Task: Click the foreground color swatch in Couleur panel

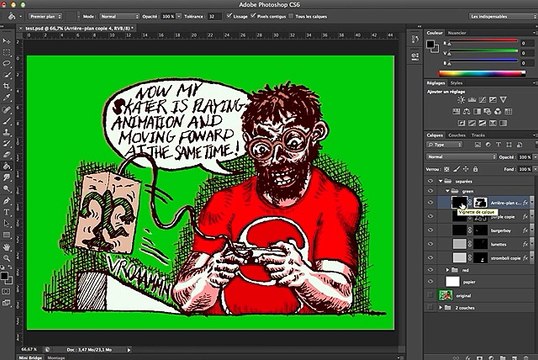Action: tap(430, 44)
